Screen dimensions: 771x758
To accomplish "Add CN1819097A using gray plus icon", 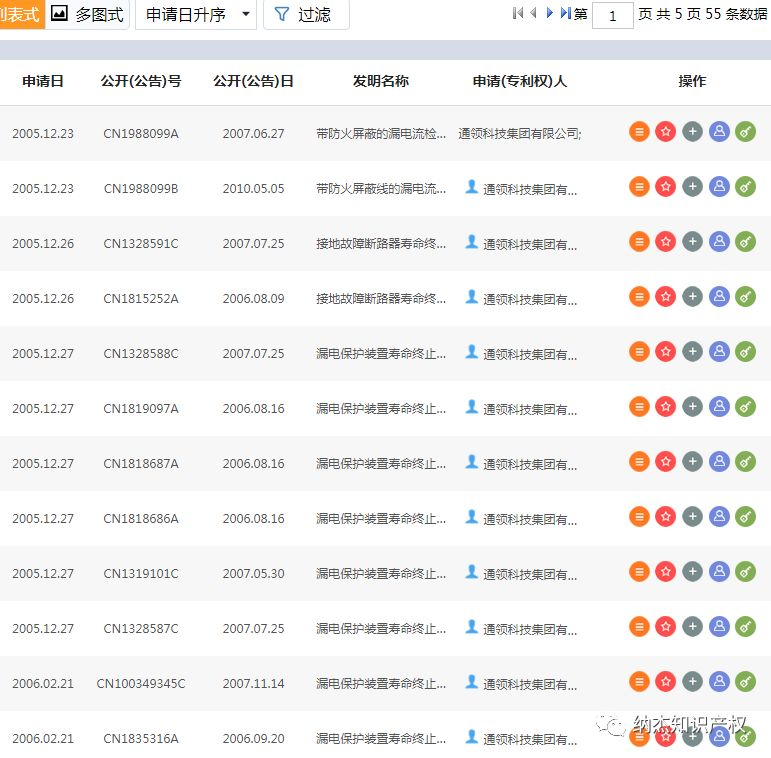I will click(x=692, y=407).
